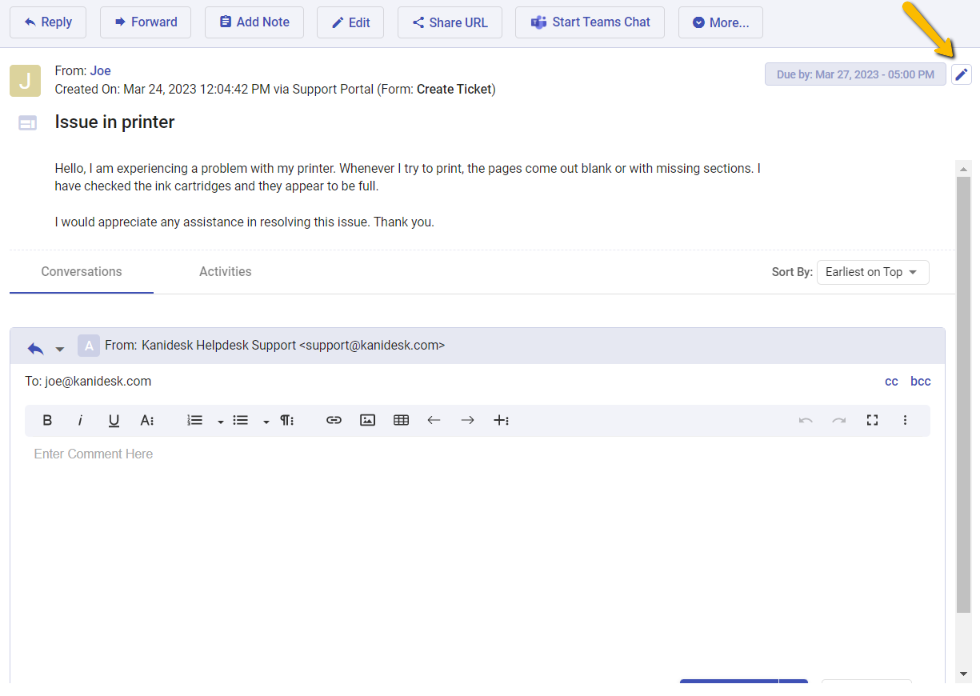Image resolution: width=980 pixels, height=696 pixels.
Task: Click the Reply button
Action: click(48, 22)
